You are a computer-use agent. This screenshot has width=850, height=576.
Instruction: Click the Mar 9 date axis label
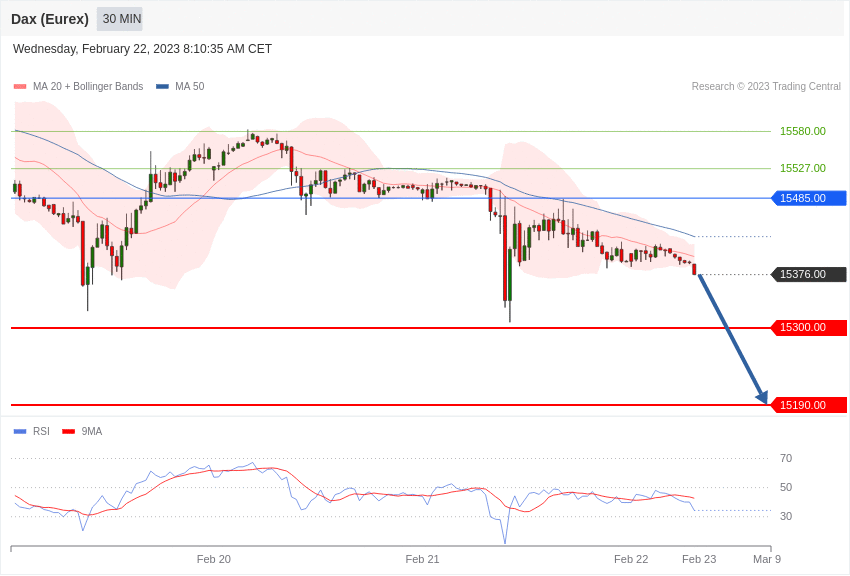[x=767, y=559]
